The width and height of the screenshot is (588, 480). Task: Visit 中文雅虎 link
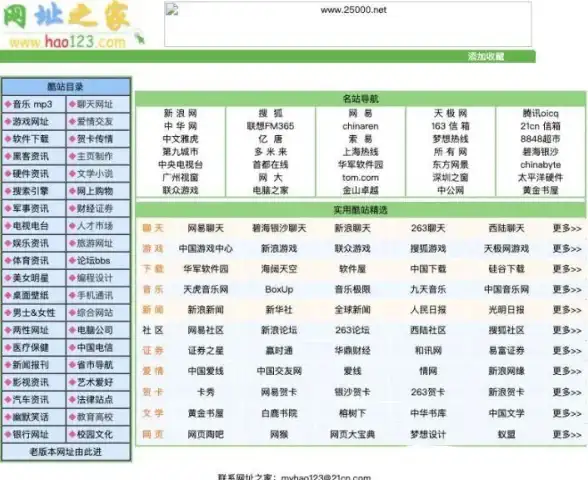[180, 139]
